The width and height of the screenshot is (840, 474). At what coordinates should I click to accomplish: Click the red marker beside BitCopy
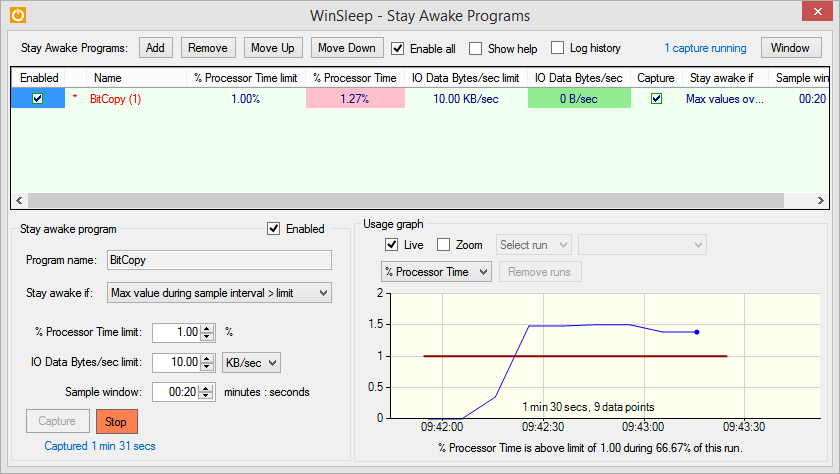75,96
